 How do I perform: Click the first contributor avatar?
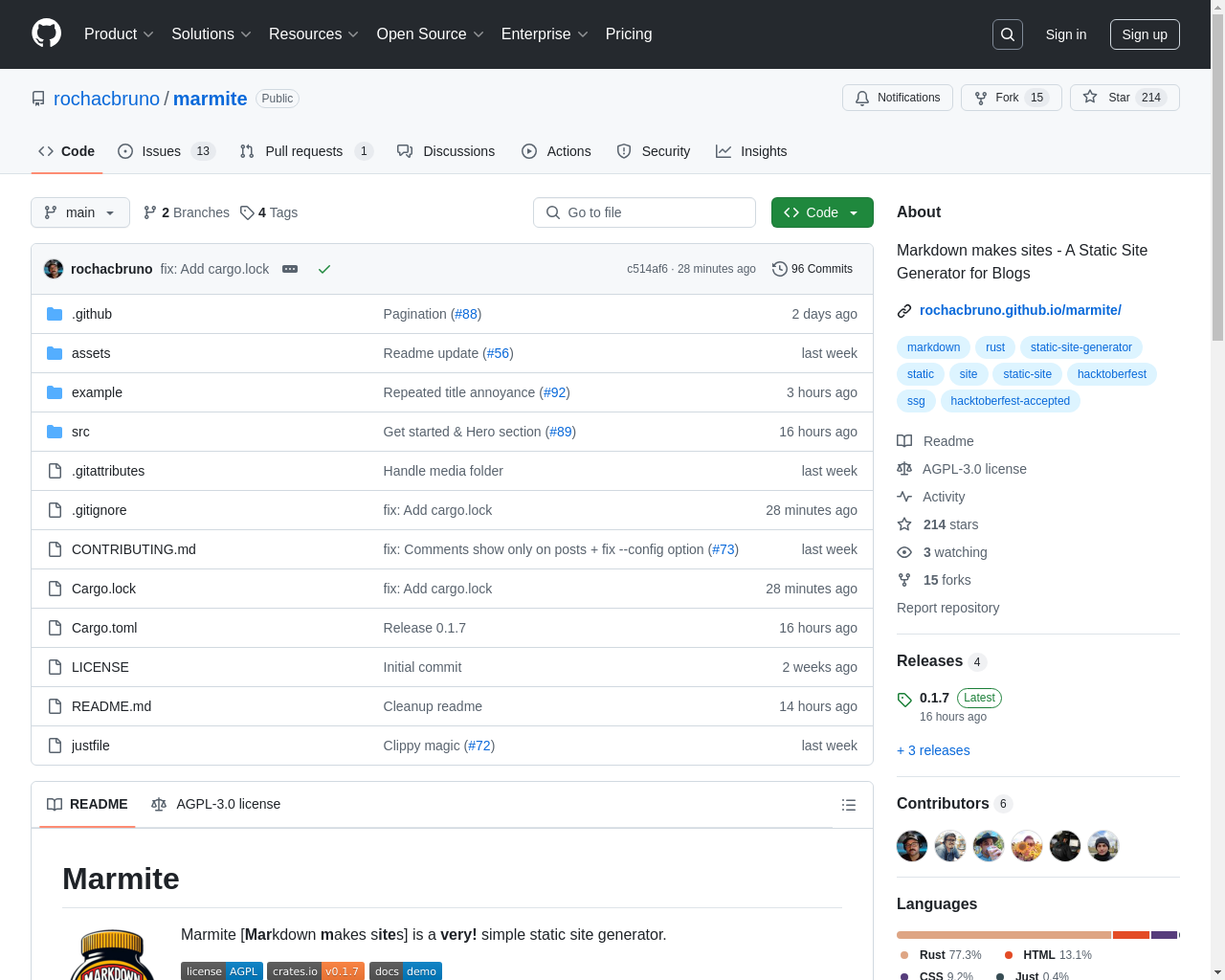click(912, 846)
